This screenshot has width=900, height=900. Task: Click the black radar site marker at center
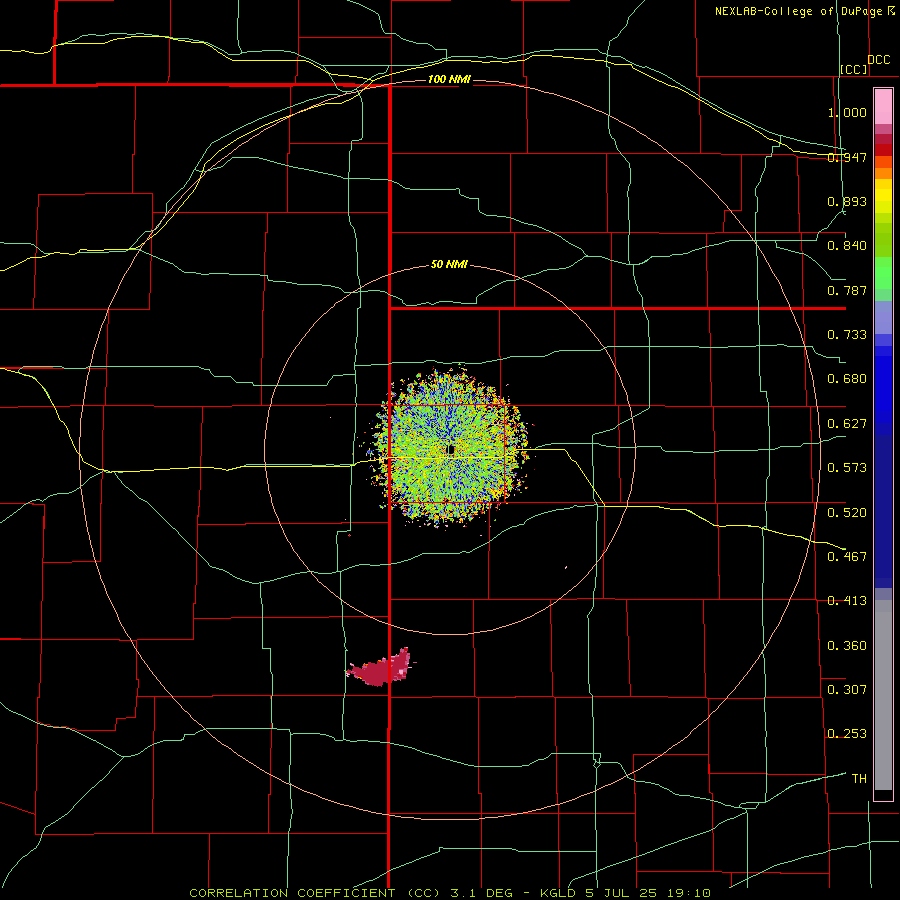tap(451, 449)
